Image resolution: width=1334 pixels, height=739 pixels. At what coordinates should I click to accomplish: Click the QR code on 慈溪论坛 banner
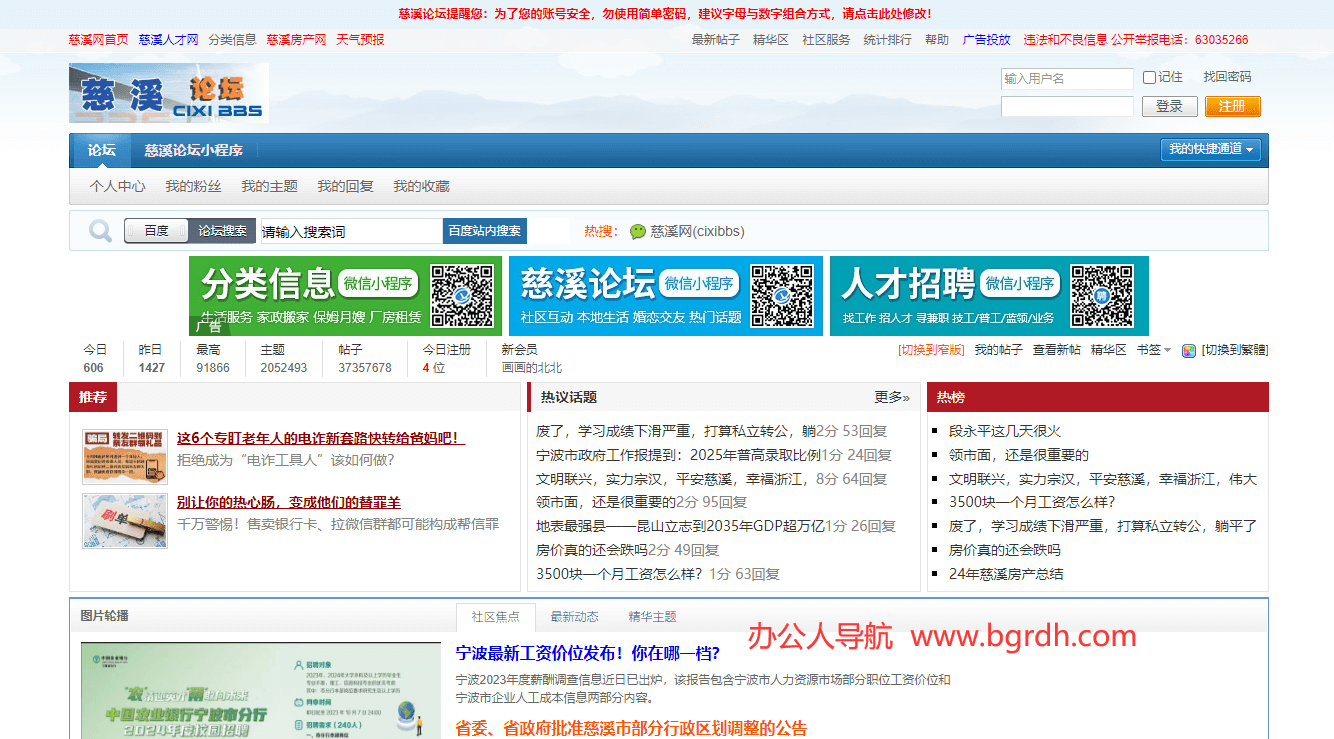pos(782,296)
